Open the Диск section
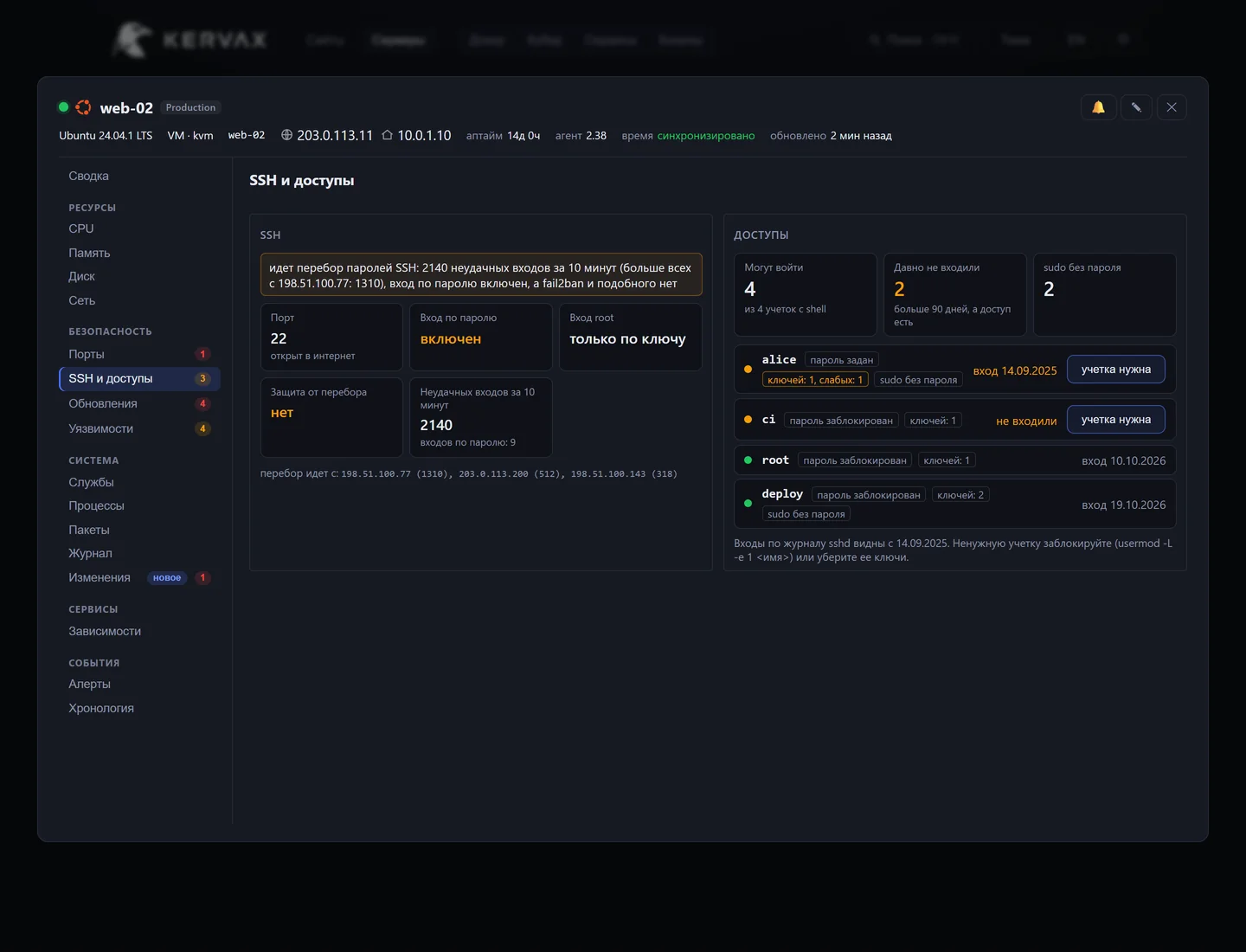This screenshot has height=952, width=1246. point(139,276)
